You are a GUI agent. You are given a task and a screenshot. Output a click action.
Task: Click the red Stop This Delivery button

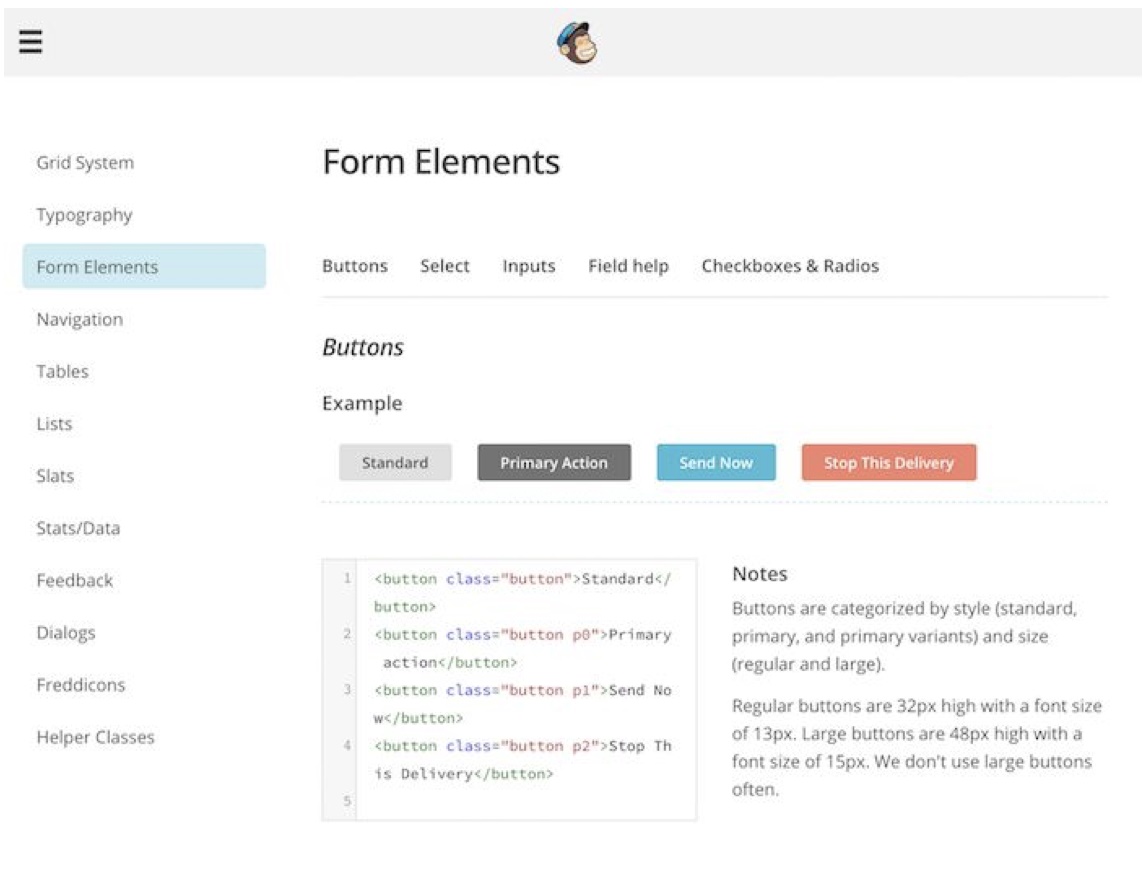tap(889, 463)
